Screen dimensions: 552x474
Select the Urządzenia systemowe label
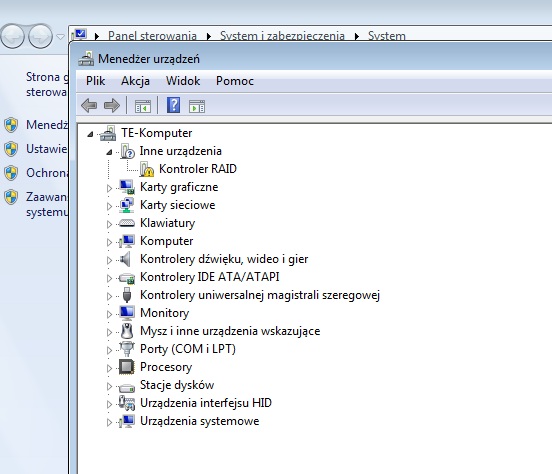point(199,421)
